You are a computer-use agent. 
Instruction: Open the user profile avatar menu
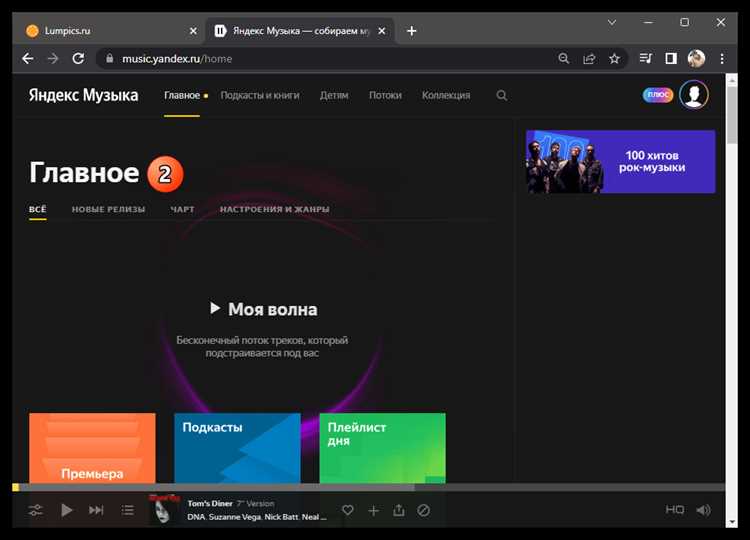coord(693,95)
